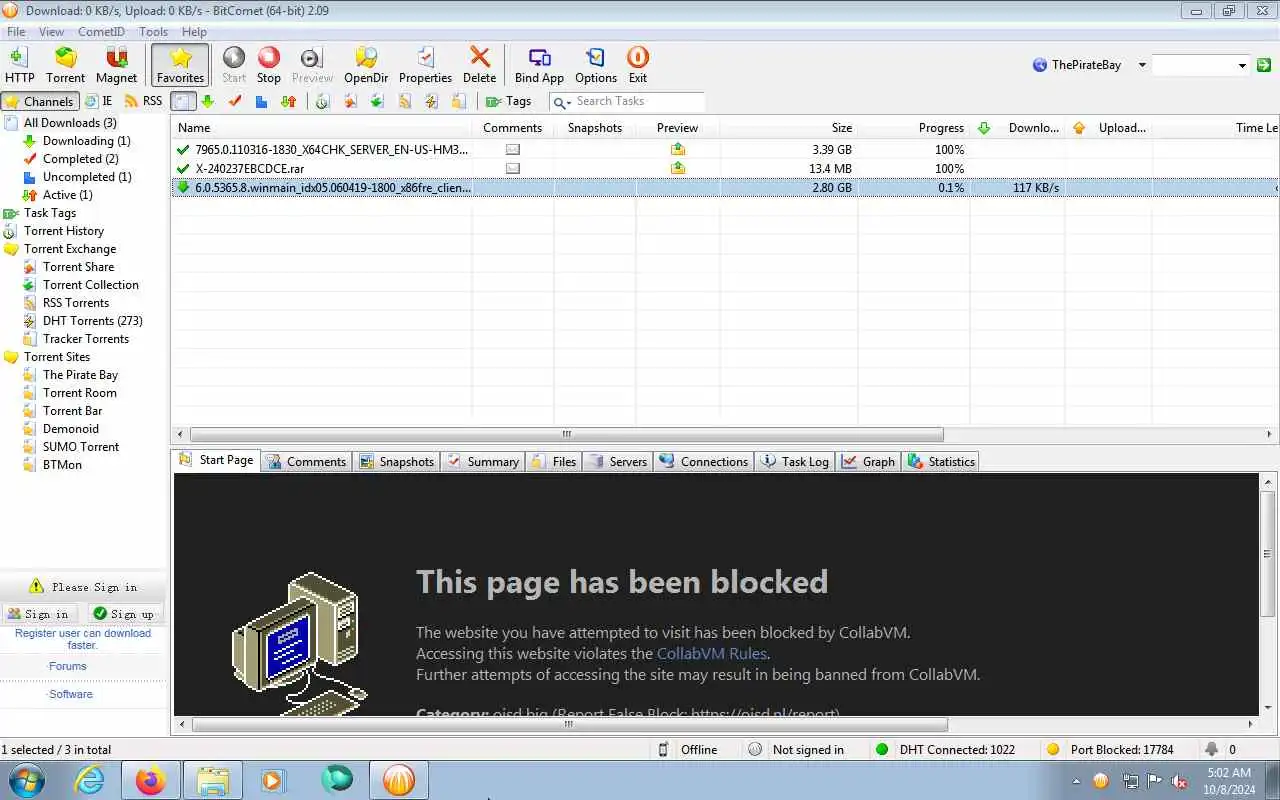This screenshot has height=800, width=1280.
Task: Select the X-240237EBCDCE.rar task row
Action: click(724, 169)
